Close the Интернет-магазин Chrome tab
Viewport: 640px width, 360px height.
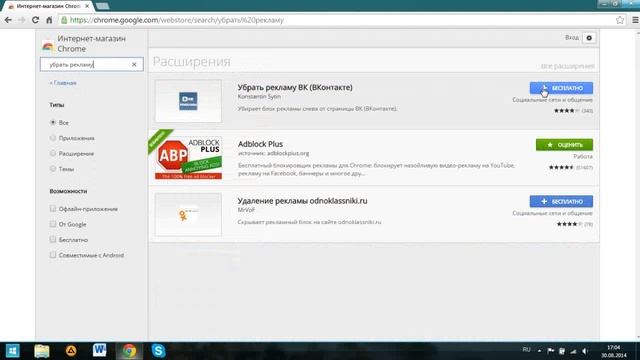(x=87, y=6)
